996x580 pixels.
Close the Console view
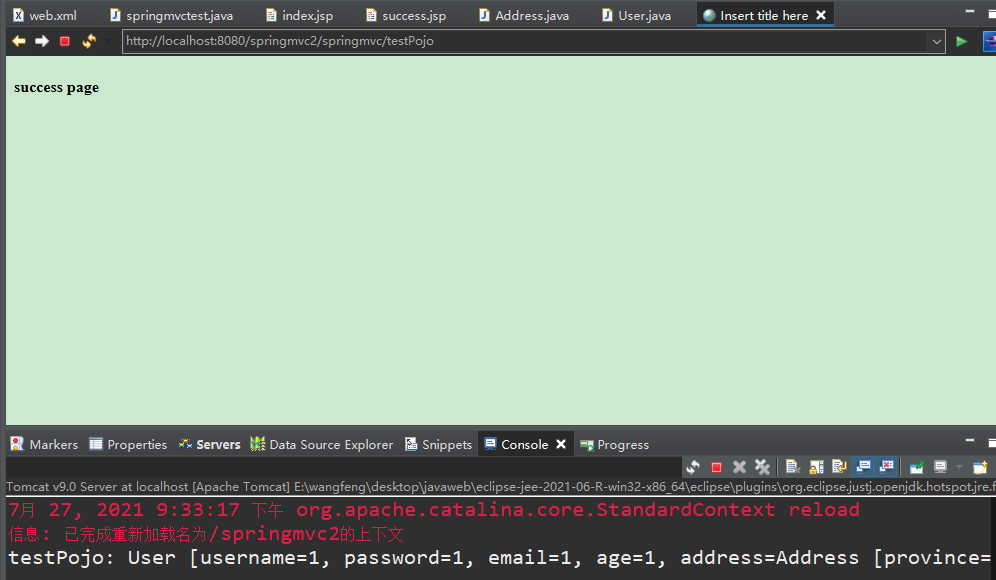coord(561,444)
